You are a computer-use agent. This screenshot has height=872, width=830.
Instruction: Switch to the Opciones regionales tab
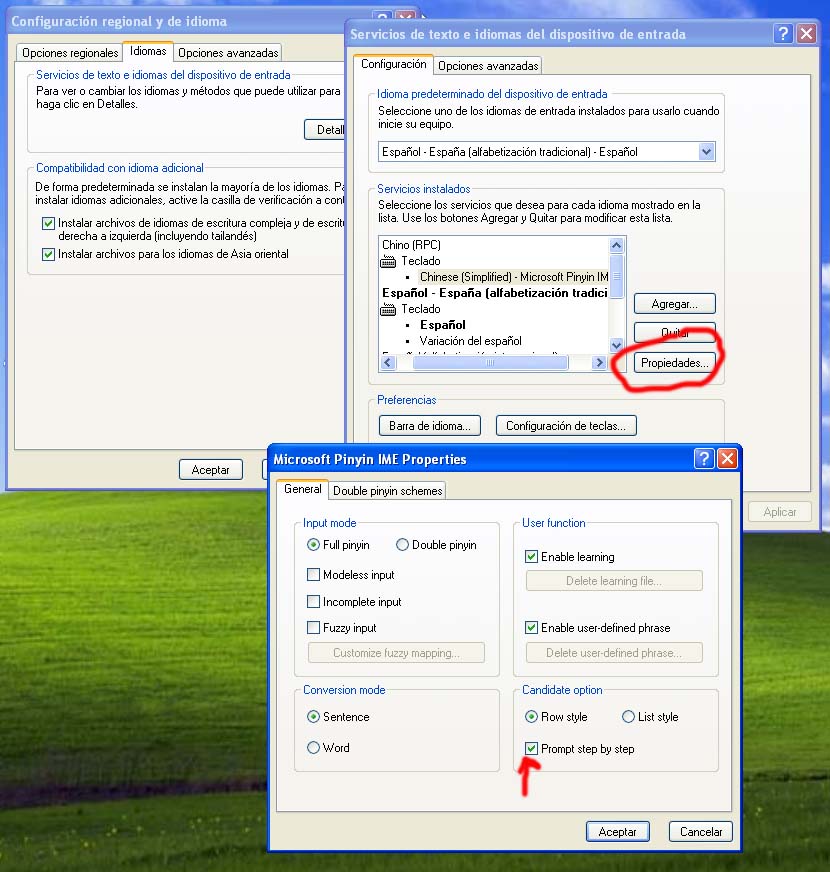tap(70, 53)
